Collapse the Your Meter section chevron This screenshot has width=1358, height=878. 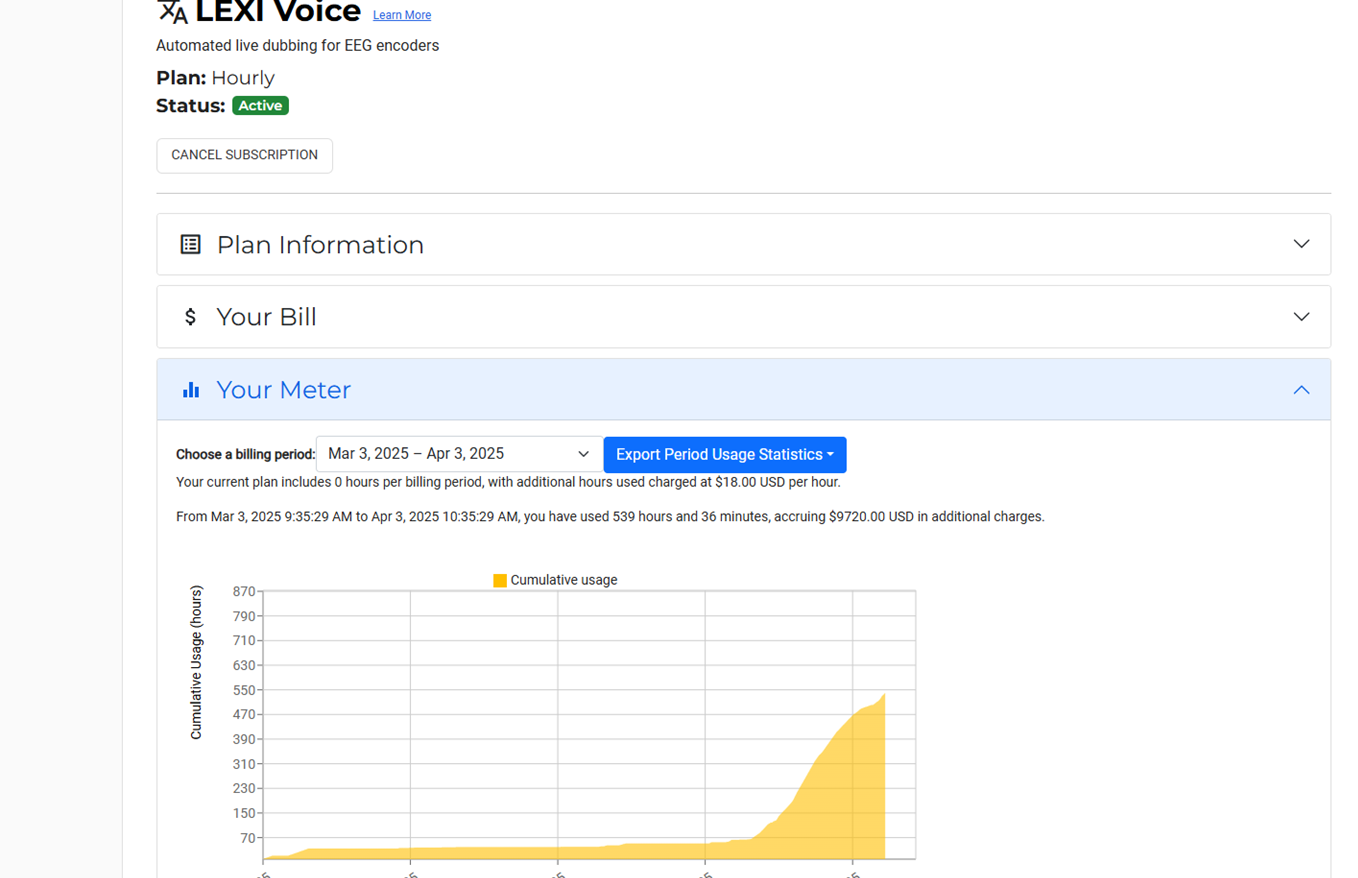coord(1301,390)
